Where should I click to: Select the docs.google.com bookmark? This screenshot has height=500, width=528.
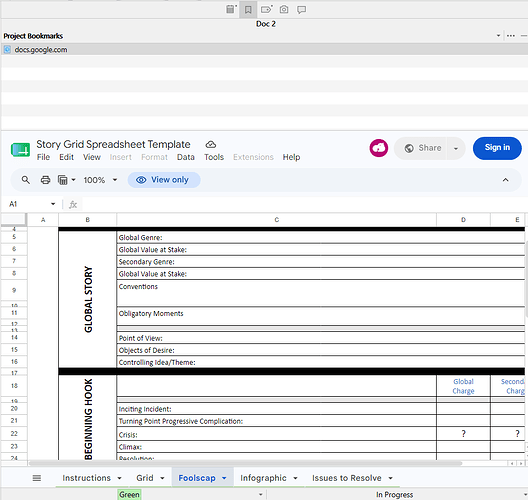pos(41,50)
